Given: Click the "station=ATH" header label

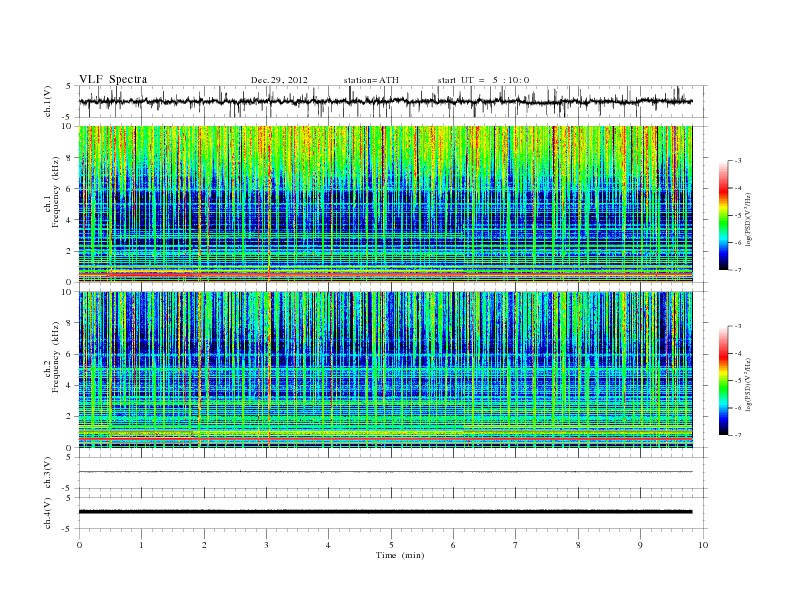Looking at the screenshot, I should [x=371, y=80].
